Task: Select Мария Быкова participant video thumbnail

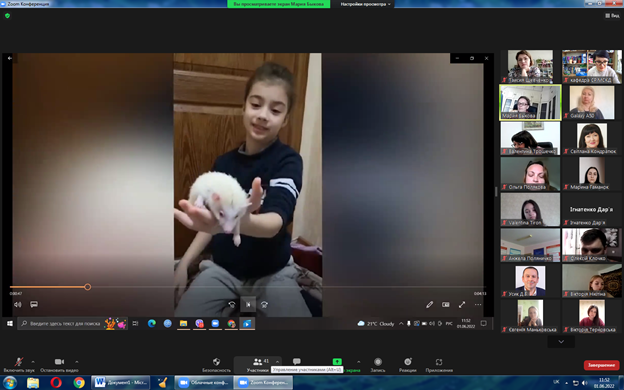Action: click(530, 102)
